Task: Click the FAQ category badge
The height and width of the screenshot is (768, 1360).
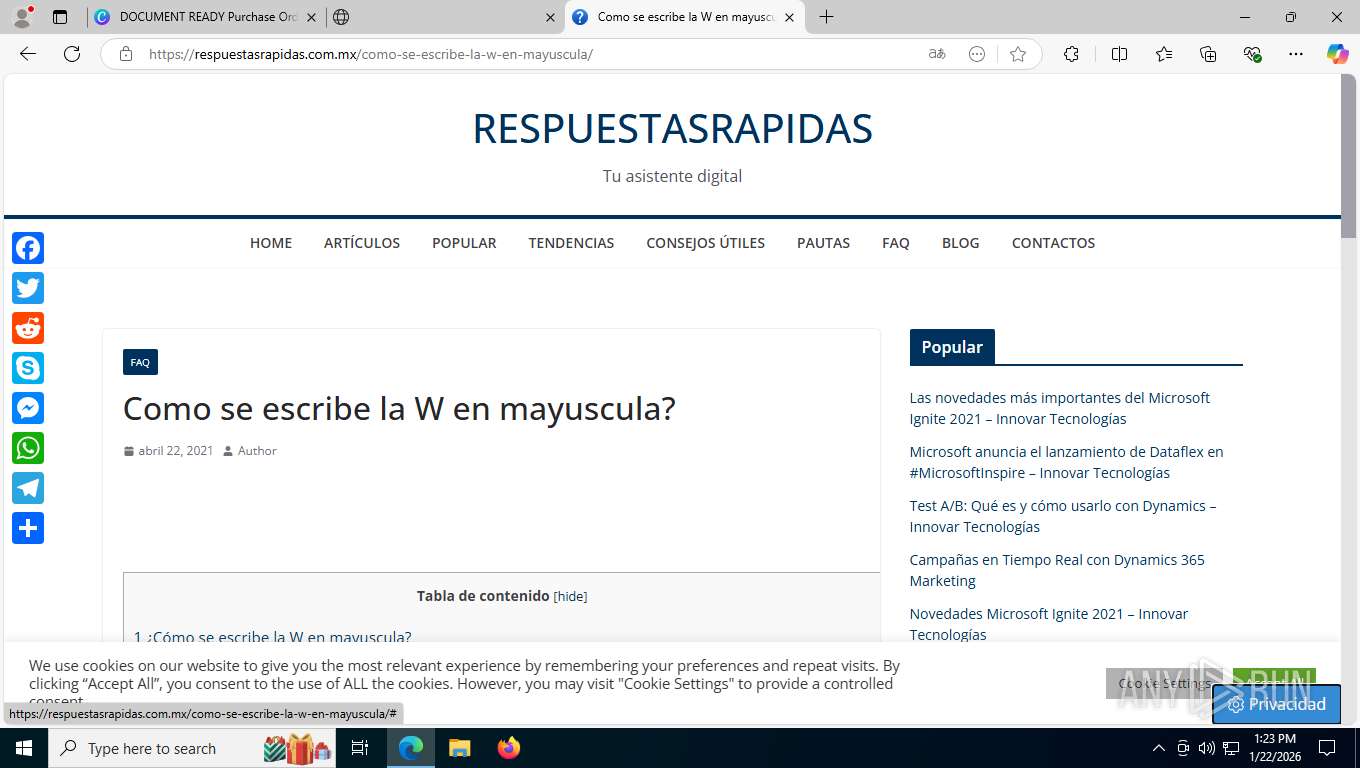Action: [x=140, y=362]
